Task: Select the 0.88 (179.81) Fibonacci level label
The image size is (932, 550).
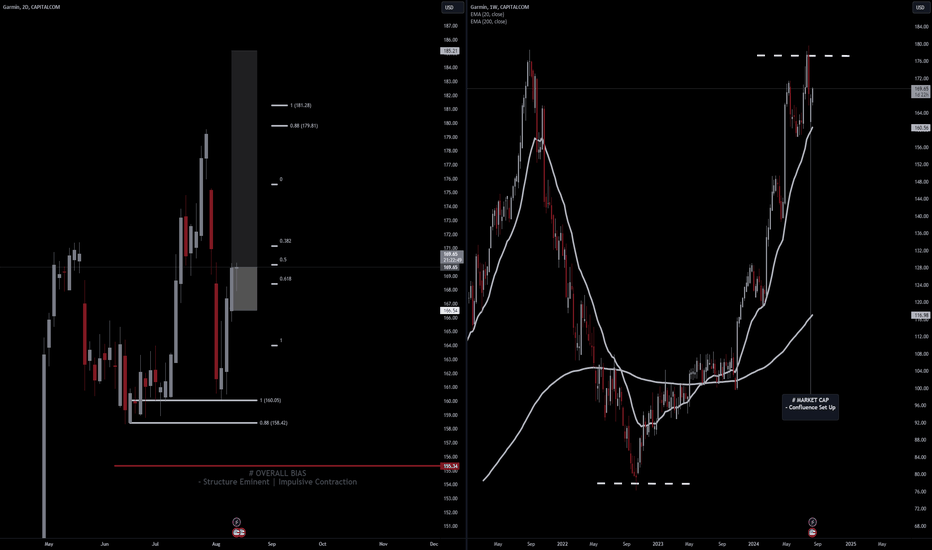Action: (x=304, y=125)
